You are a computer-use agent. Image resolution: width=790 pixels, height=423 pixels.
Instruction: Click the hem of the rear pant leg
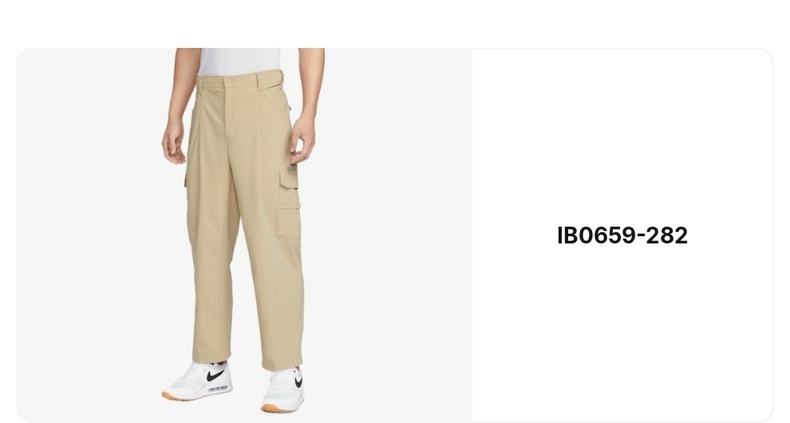tap(212, 358)
